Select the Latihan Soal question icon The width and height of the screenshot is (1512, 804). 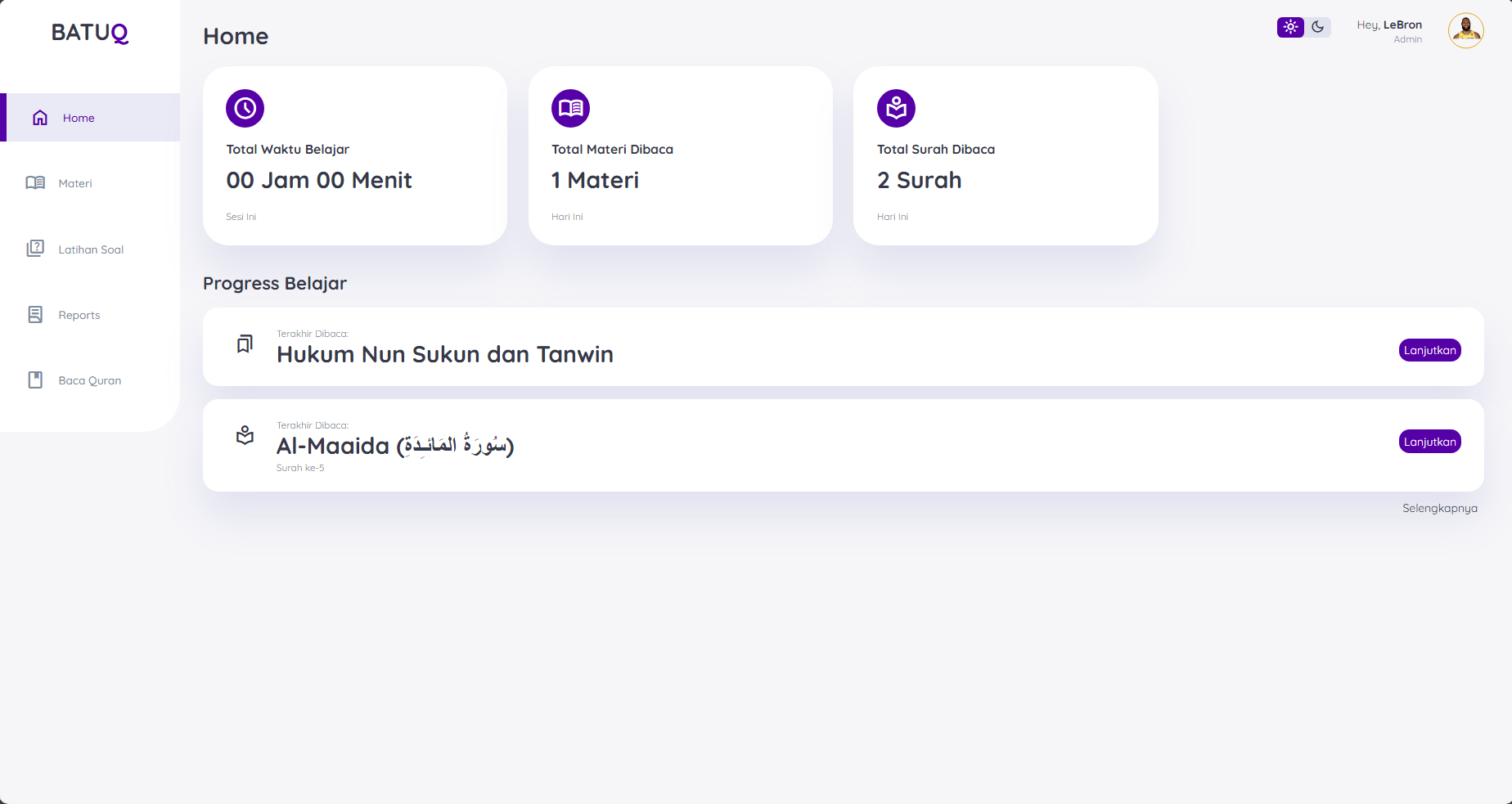tap(35, 249)
